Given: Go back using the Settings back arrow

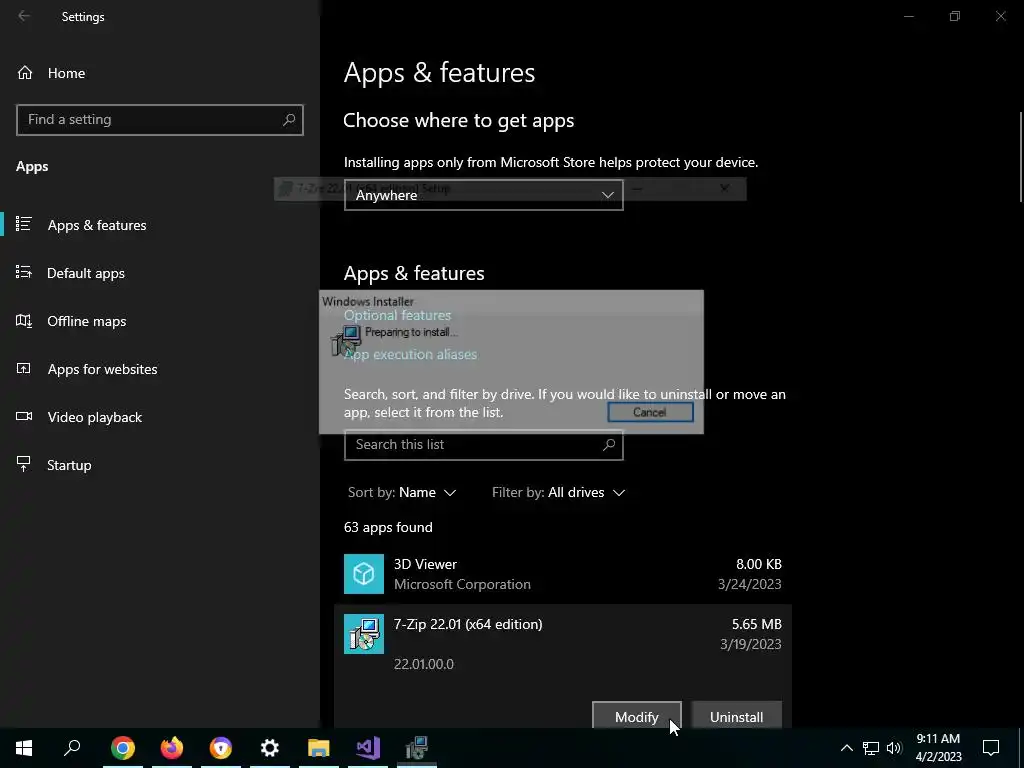Looking at the screenshot, I should (24, 16).
